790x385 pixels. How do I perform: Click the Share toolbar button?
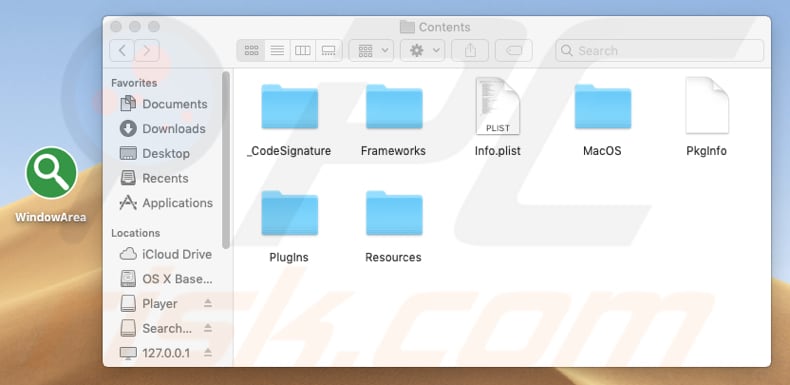470,50
